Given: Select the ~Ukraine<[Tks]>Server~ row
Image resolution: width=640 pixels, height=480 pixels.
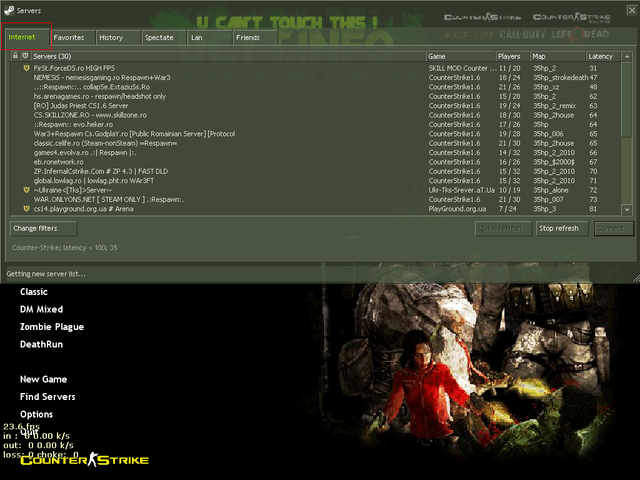Looking at the screenshot, I should point(316,190).
